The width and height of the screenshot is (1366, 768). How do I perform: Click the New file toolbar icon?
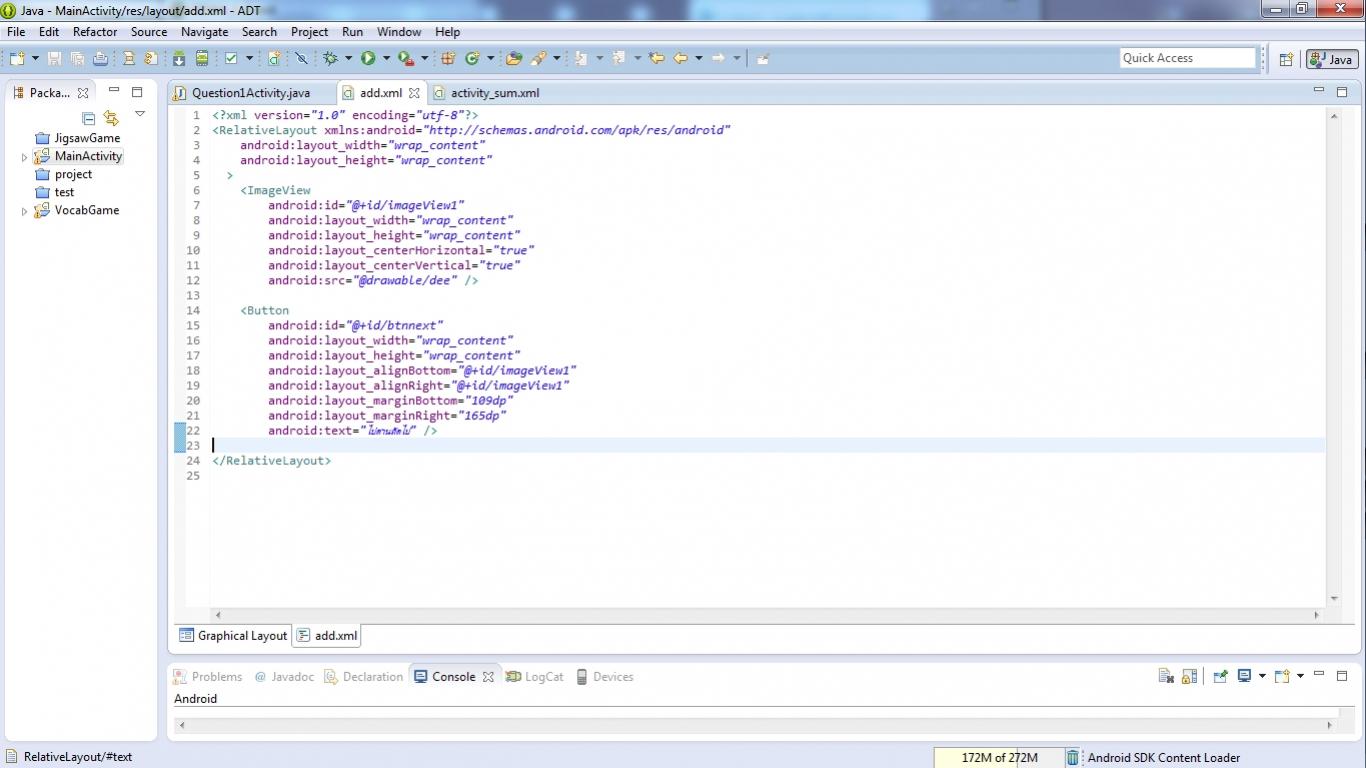tap(17, 58)
